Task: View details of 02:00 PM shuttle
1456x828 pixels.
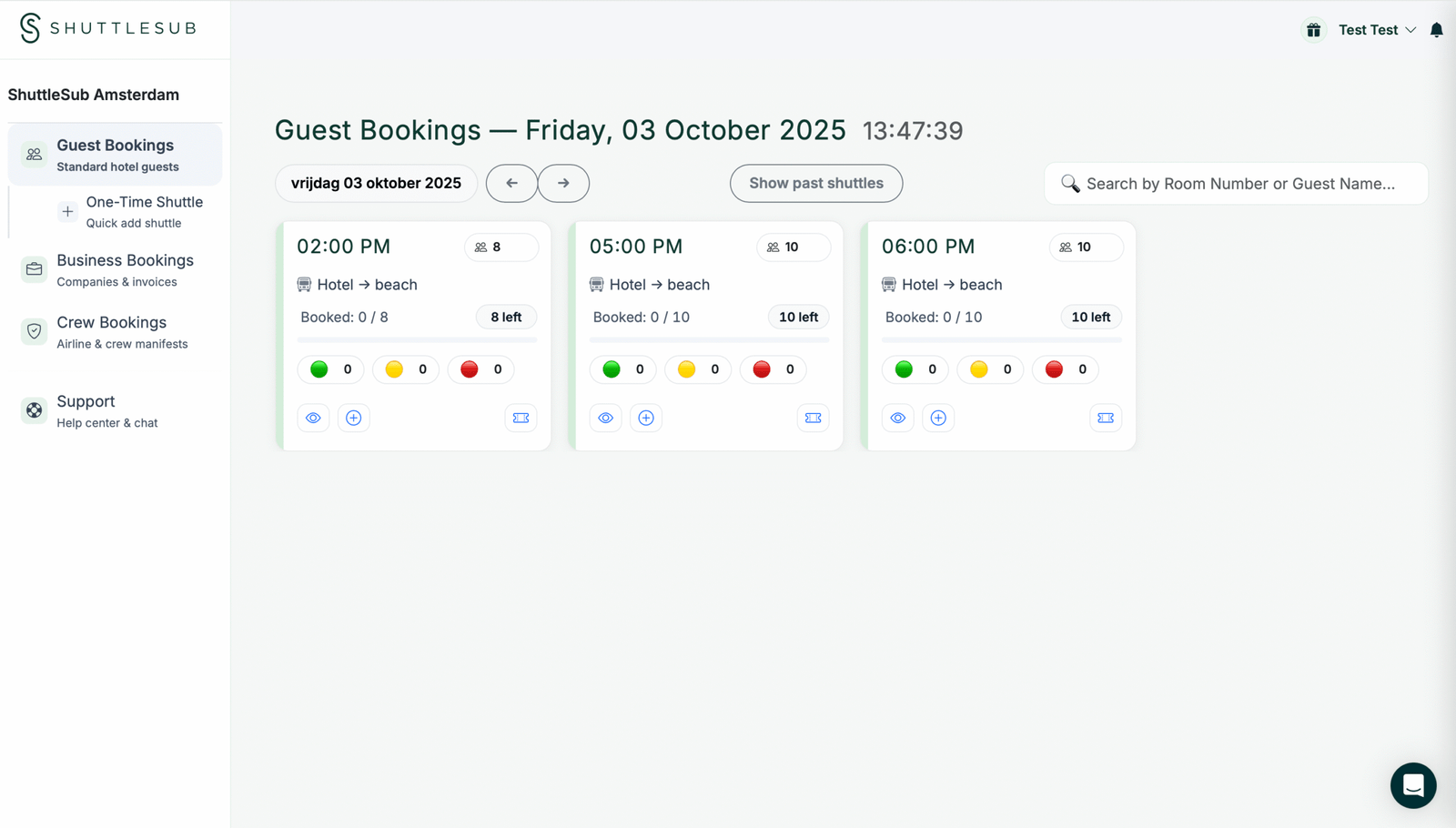Action: 313,418
